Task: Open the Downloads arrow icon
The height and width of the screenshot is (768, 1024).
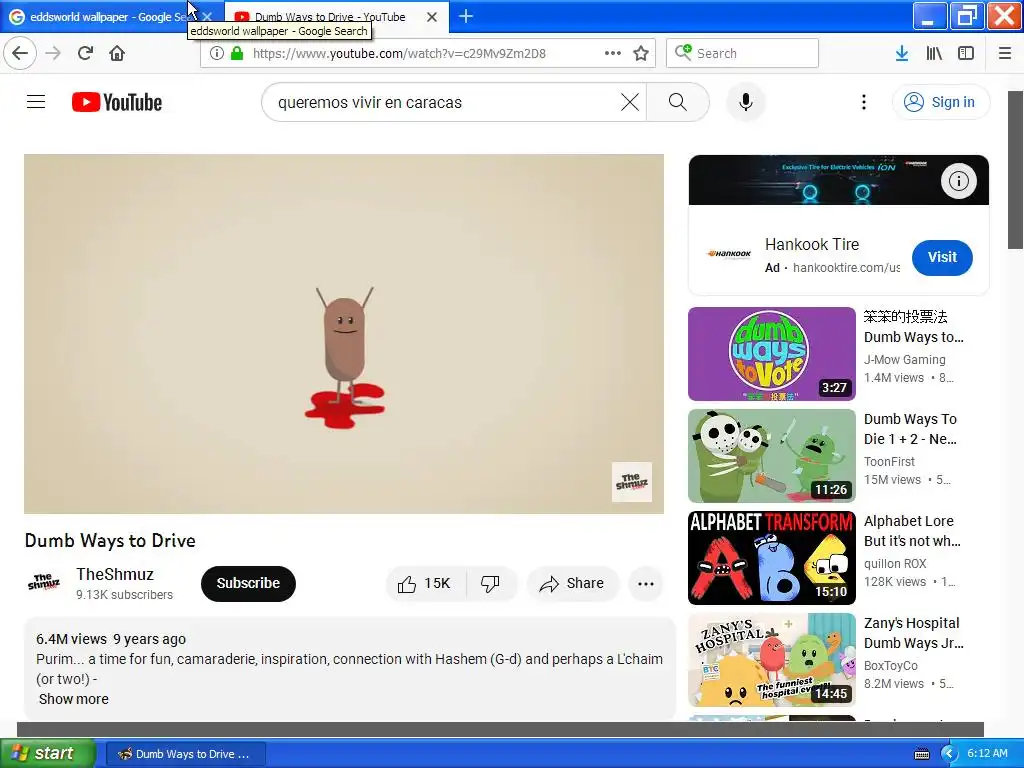Action: point(902,53)
